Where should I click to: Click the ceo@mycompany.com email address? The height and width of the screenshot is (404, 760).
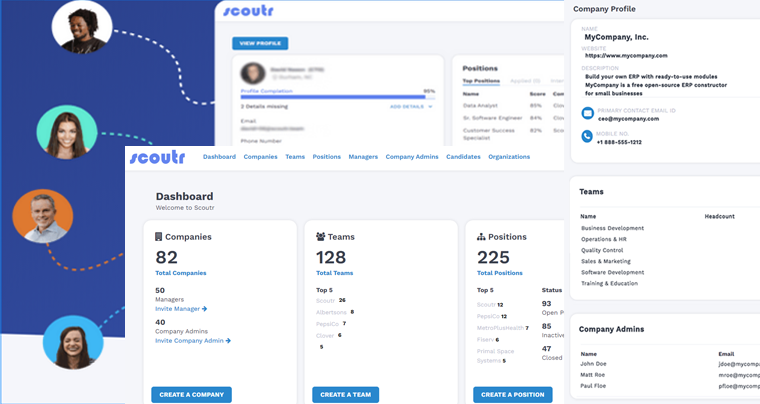click(628, 119)
